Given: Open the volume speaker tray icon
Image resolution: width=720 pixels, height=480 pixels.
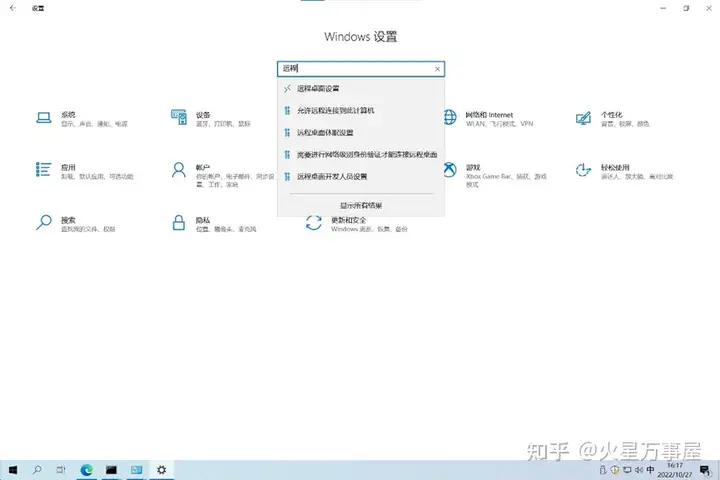Looking at the screenshot, I should click(x=639, y=470).
